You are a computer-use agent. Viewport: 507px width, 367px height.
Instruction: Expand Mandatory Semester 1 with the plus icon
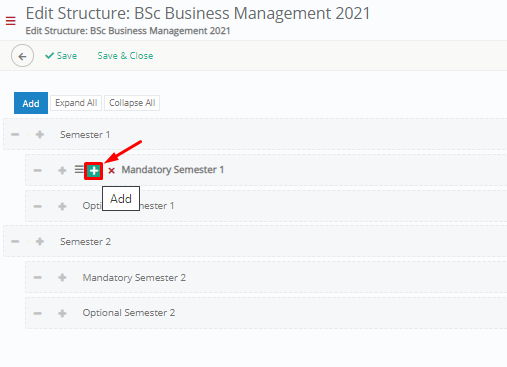pyautogui.click(x=62, y=171)
